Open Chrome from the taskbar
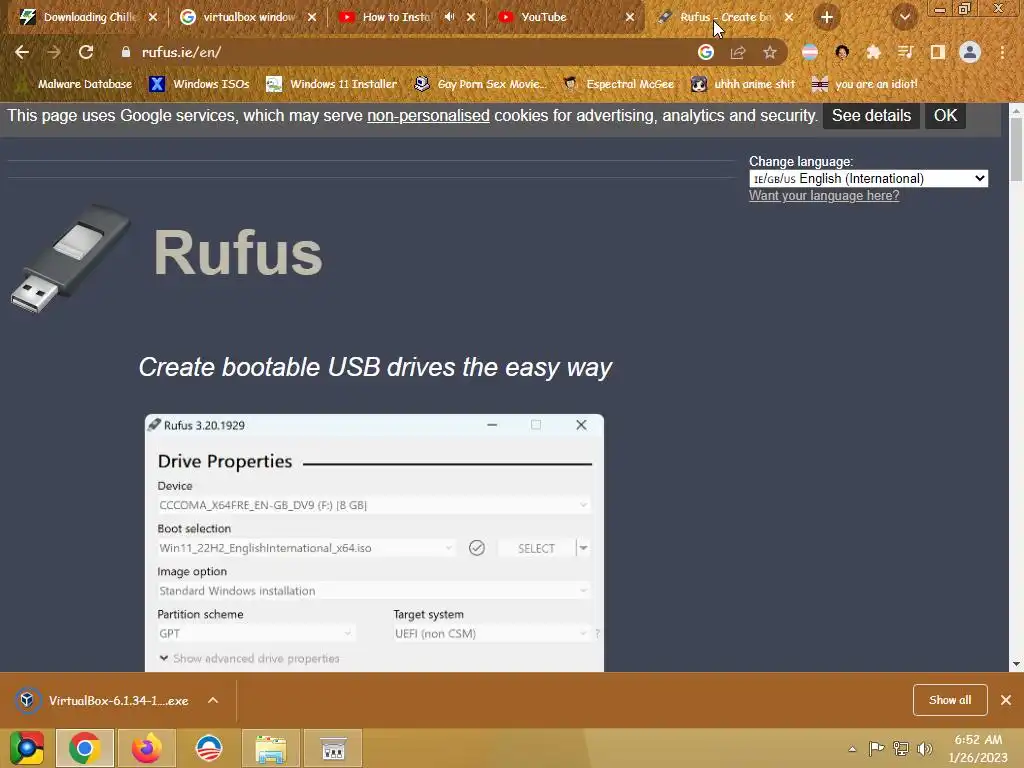1024x768 pixels. (85, 748)
